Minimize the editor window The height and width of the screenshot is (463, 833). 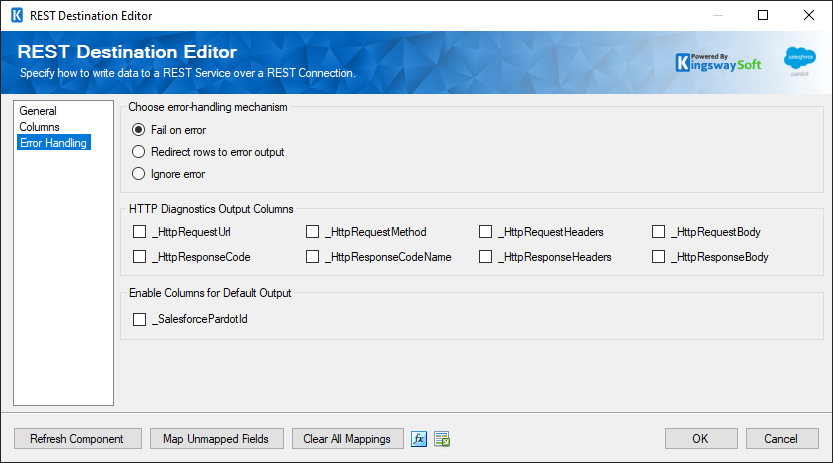point(718,15)
